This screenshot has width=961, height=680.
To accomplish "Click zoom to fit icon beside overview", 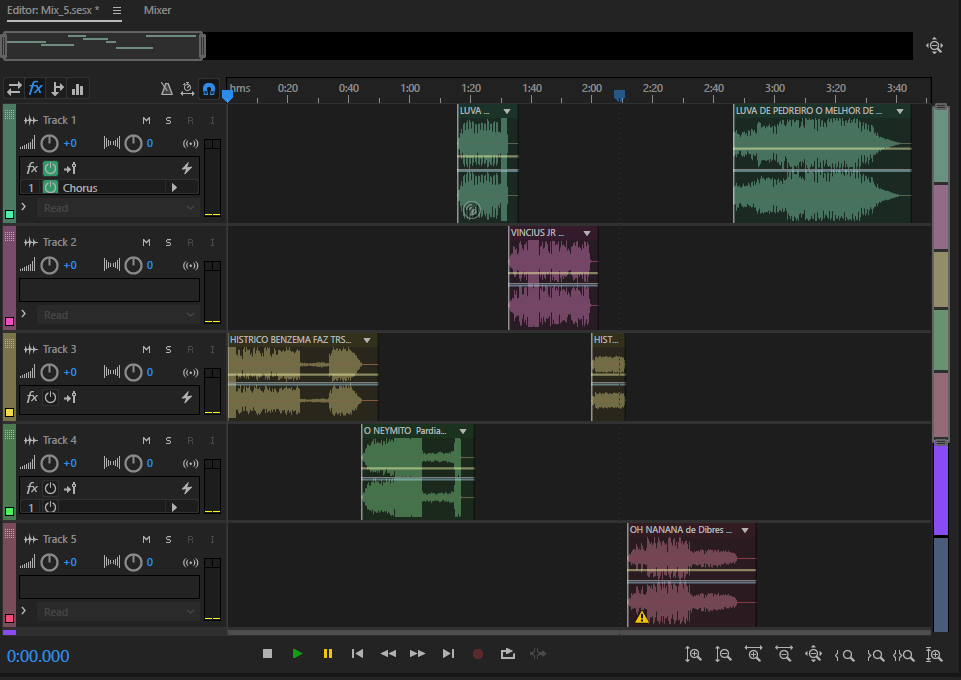I will (x=934, y=46).
